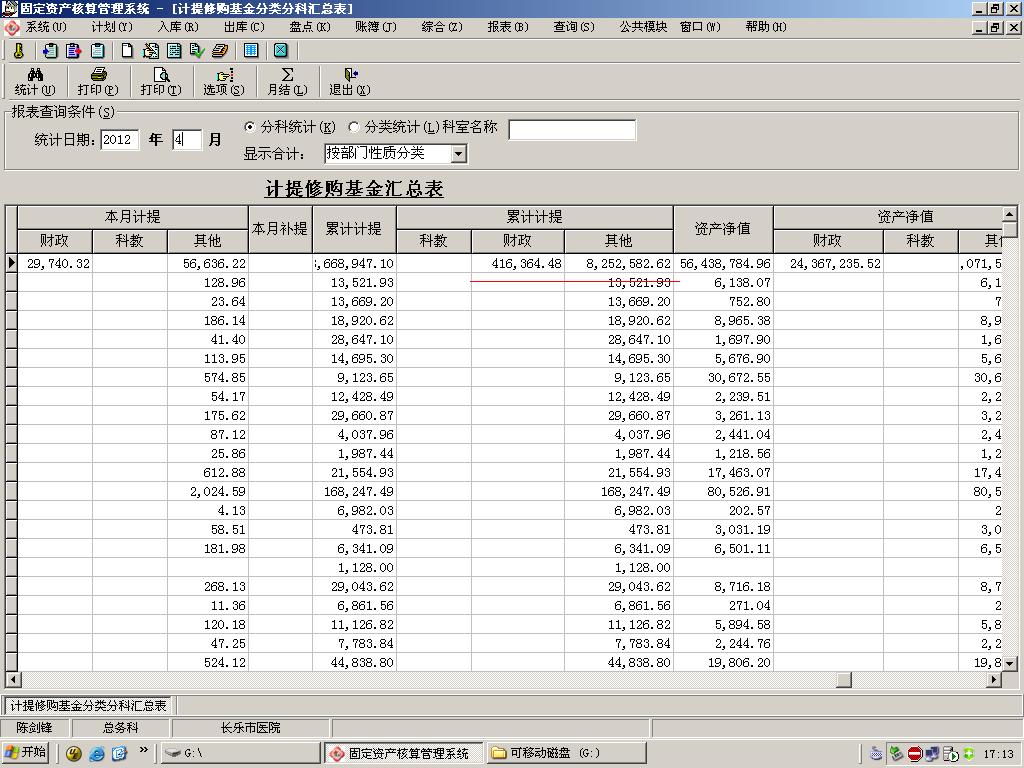Click clipboard with blue arrow import icon
1024x768 pixels.
50,50
